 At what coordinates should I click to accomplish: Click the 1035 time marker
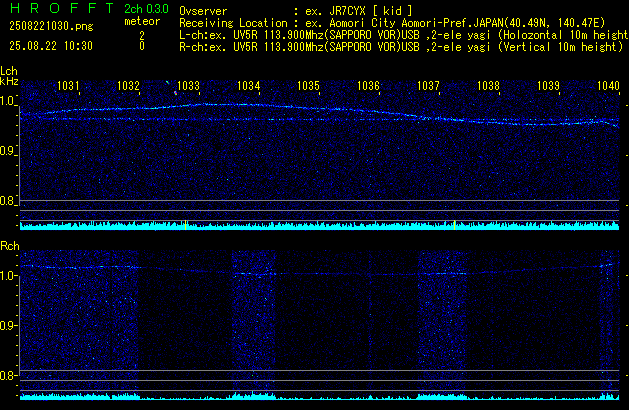308,86
